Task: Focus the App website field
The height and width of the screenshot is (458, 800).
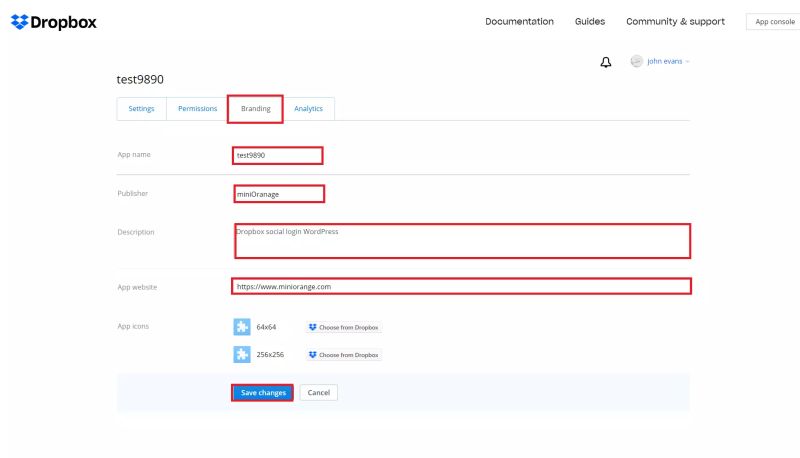Action: point(462,286)
